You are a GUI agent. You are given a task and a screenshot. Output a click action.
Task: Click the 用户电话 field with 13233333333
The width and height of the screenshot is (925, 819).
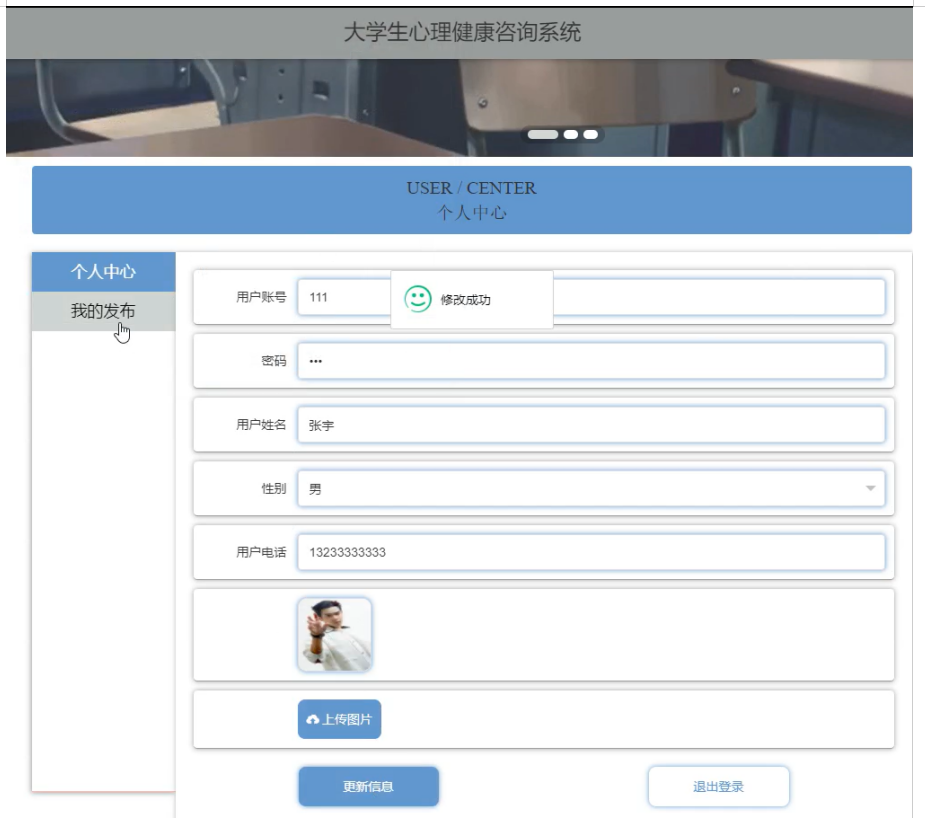pos(591,552)
